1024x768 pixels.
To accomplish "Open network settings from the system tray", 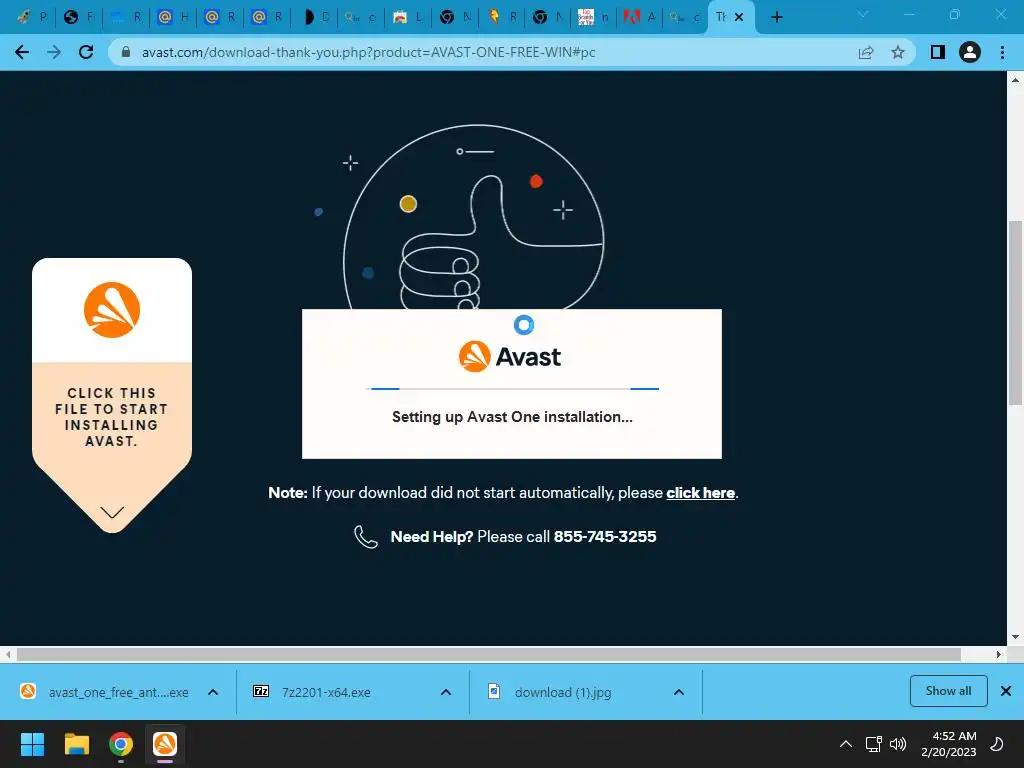I will click(874, 744).
